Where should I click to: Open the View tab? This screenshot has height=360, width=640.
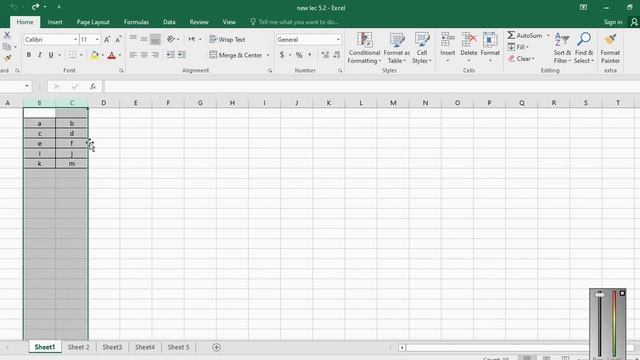229,22
